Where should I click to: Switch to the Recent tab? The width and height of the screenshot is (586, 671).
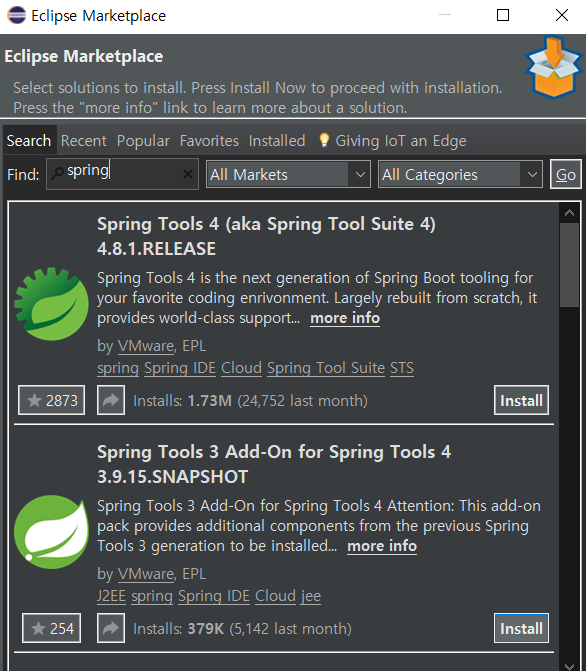83,140
